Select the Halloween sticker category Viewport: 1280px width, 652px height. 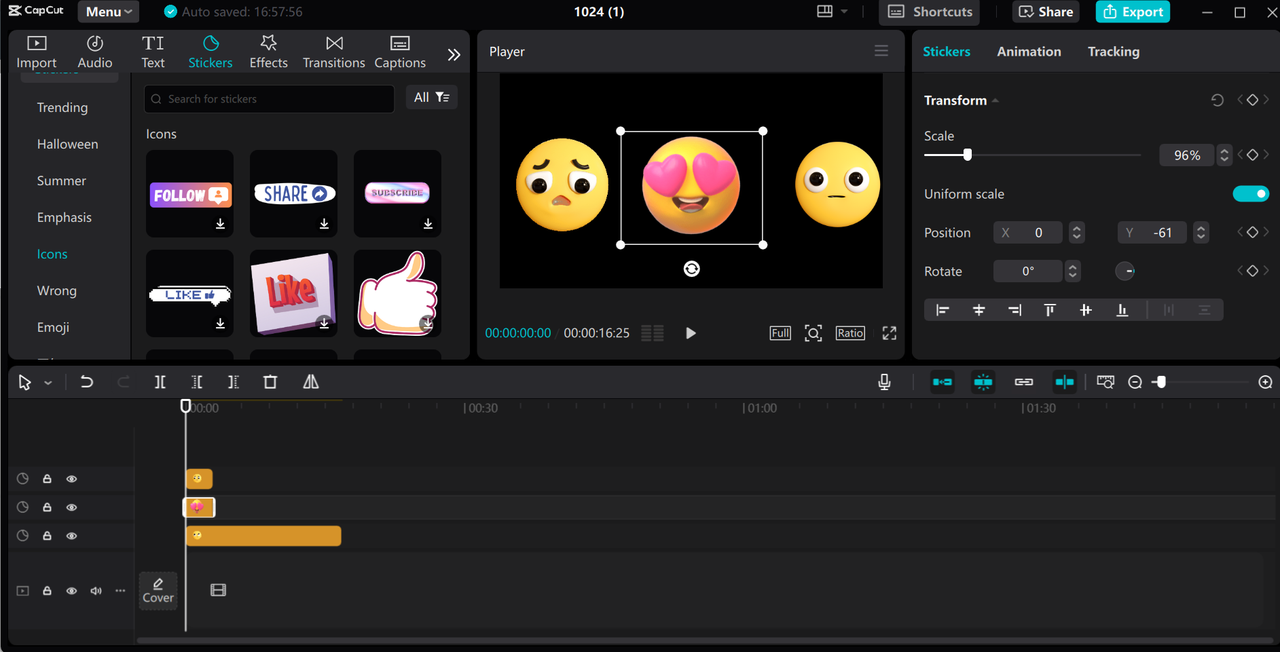coord(68,144)
